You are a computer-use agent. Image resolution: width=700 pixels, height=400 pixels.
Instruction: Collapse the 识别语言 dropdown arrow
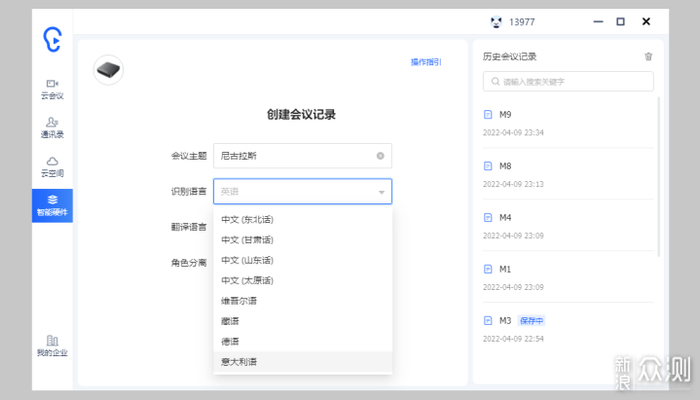click(x=381, y=192)
